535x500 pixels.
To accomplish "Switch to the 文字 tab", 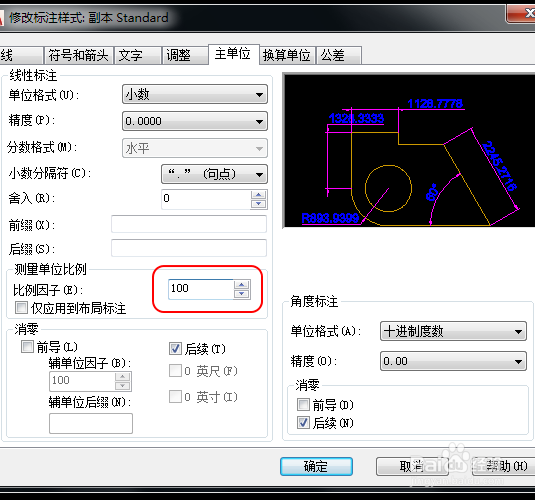I will tap(138, 55).
